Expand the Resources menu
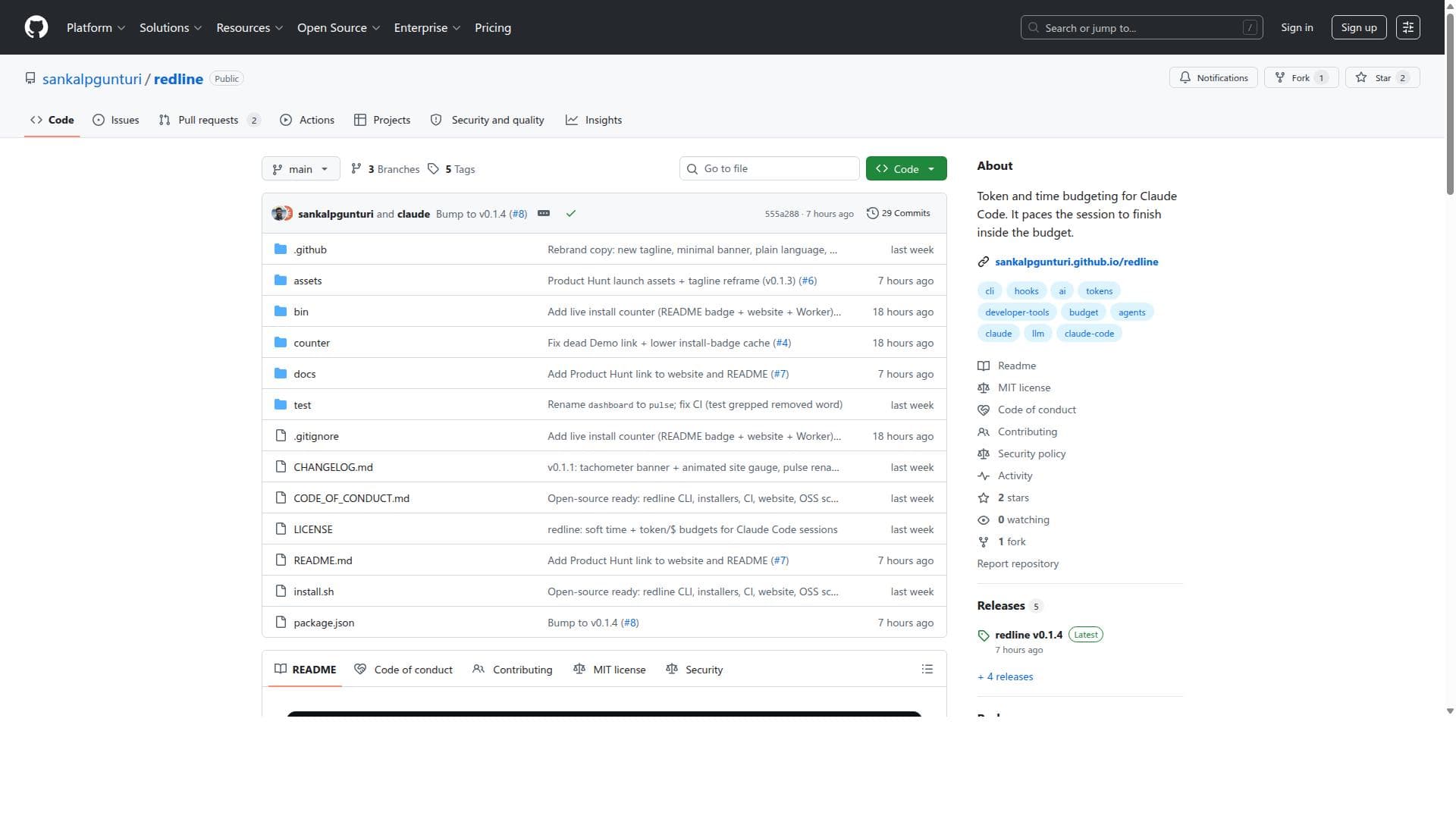 tap(249, 27)
